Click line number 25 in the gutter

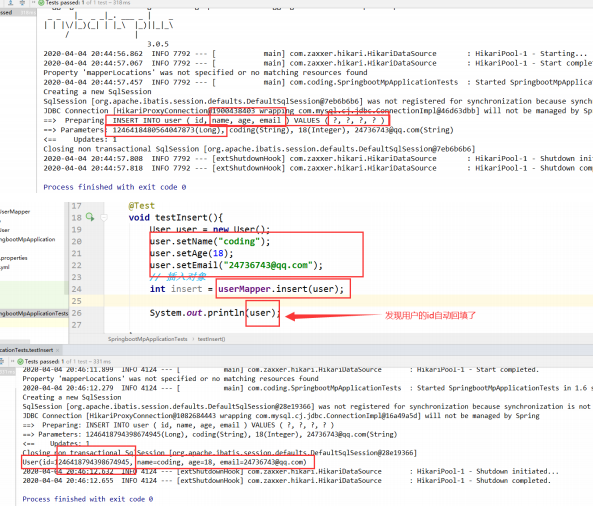[77, 301]
